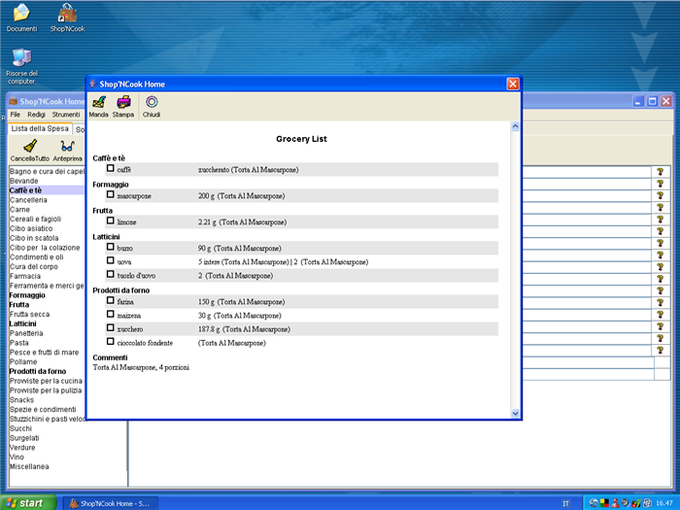
Task: Click the Chiudi icon in preview toolbar
Action: pos(151,107)
